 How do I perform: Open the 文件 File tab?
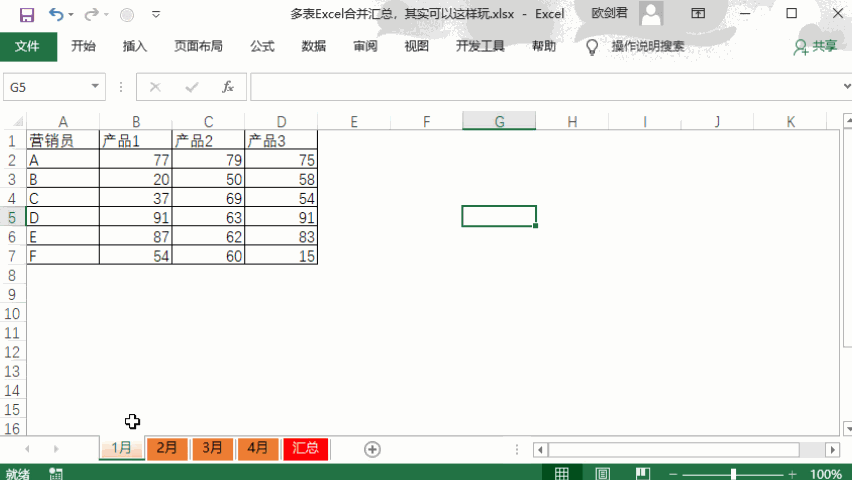(28, 47)
